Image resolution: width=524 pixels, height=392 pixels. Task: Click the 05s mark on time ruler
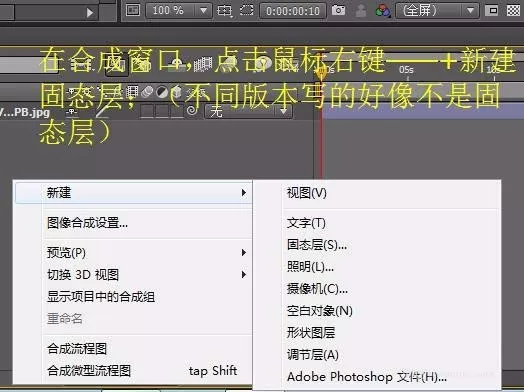pos(406,70)
